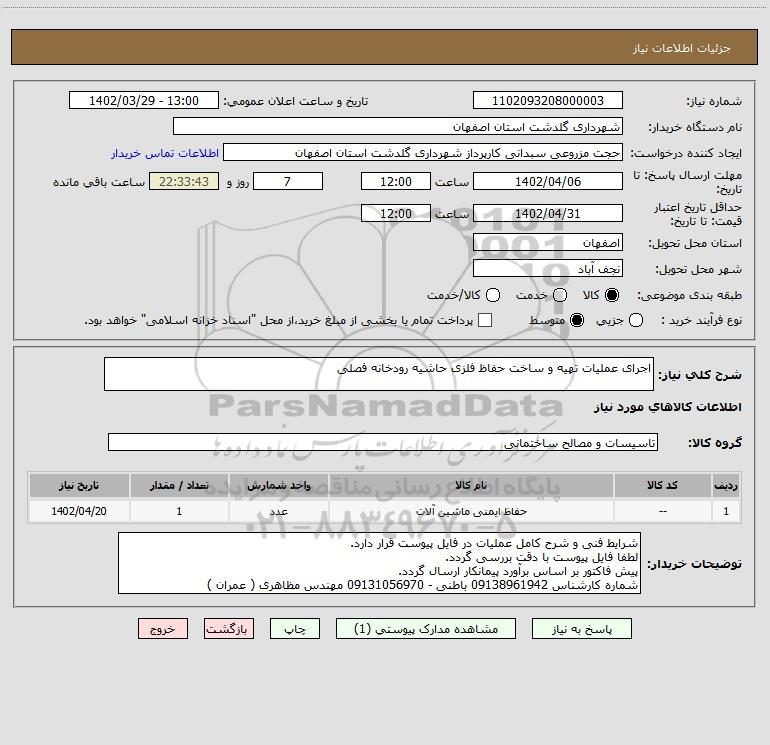Select the کالا radio button

(612, 295)
